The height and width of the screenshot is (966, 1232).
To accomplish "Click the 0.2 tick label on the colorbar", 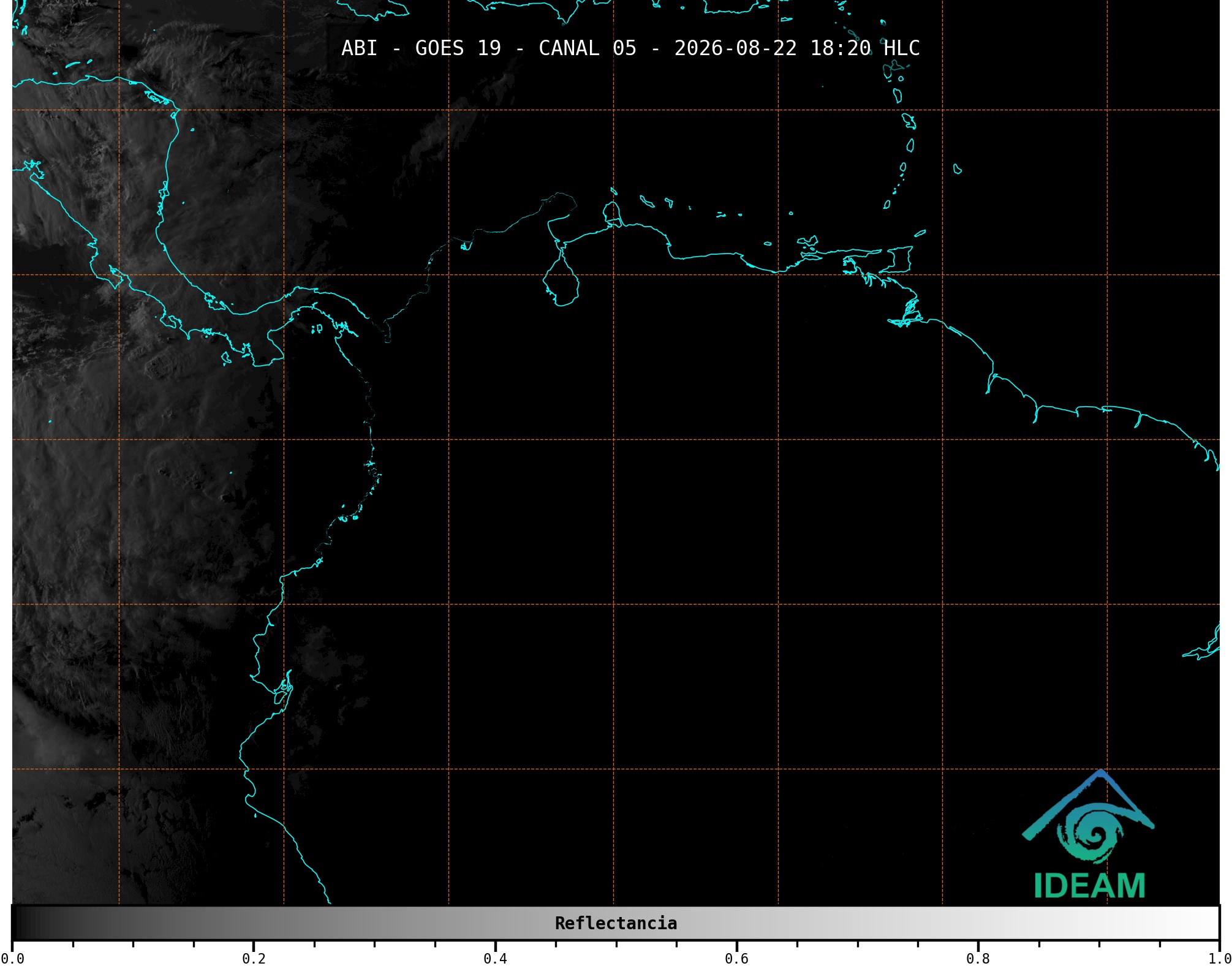I will pos(254,958).
